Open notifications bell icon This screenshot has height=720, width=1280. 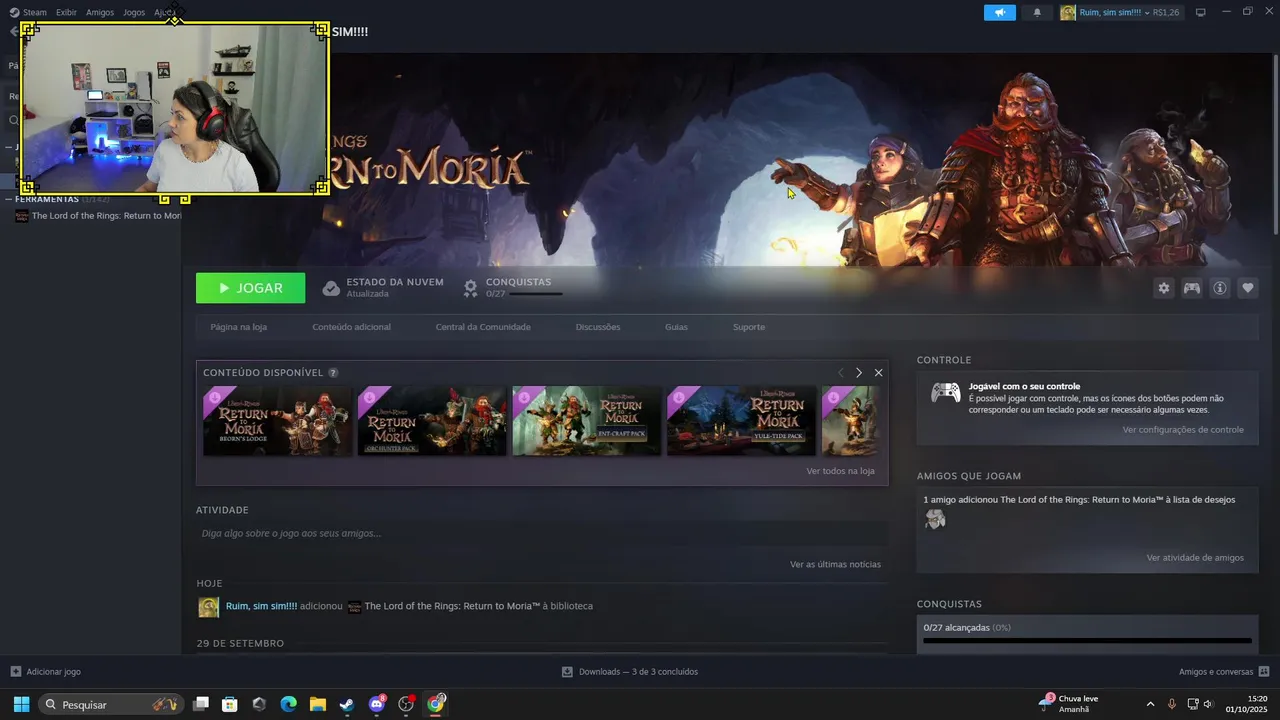point(1037,12)
